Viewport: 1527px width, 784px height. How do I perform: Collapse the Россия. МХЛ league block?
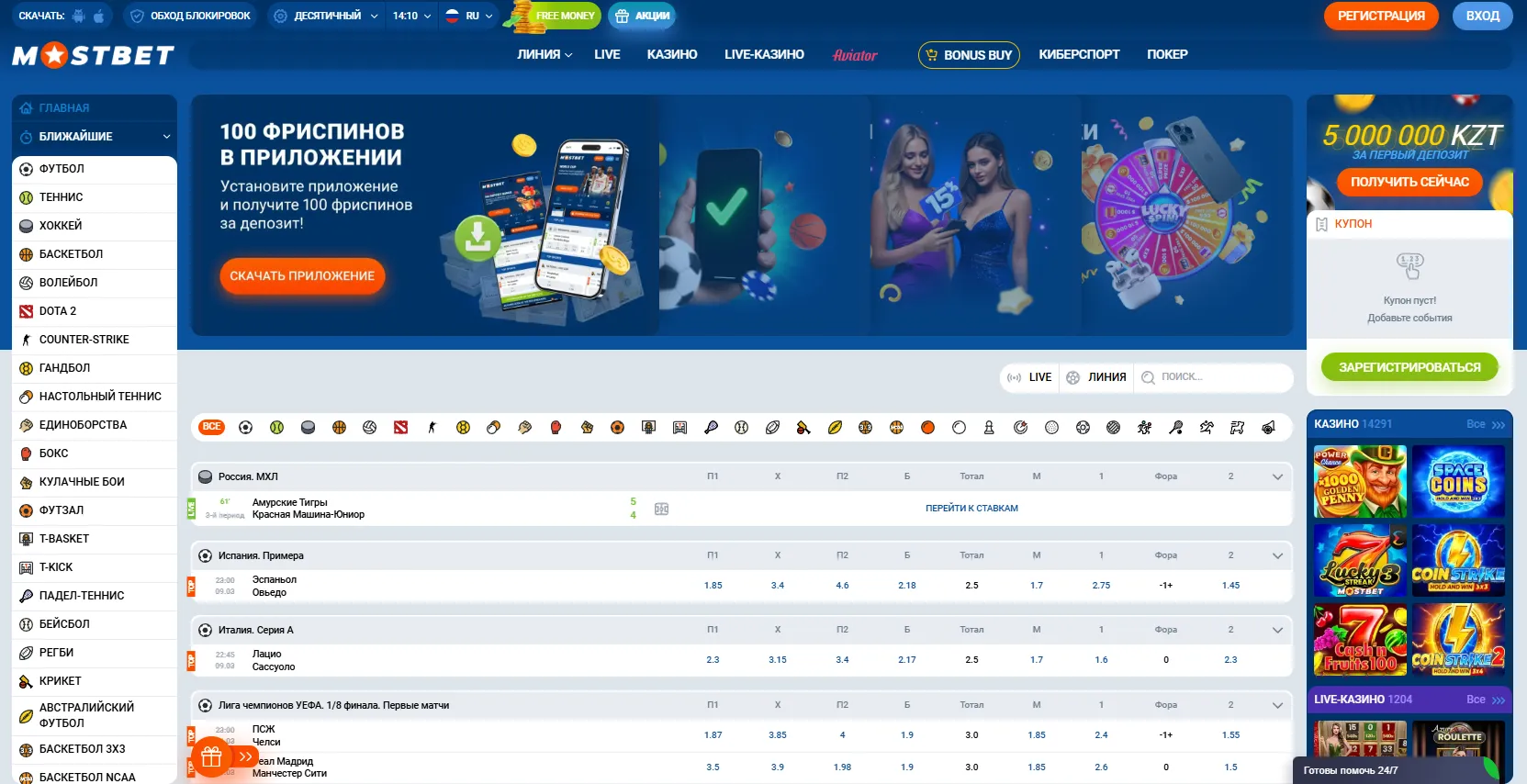[1277, 476]
